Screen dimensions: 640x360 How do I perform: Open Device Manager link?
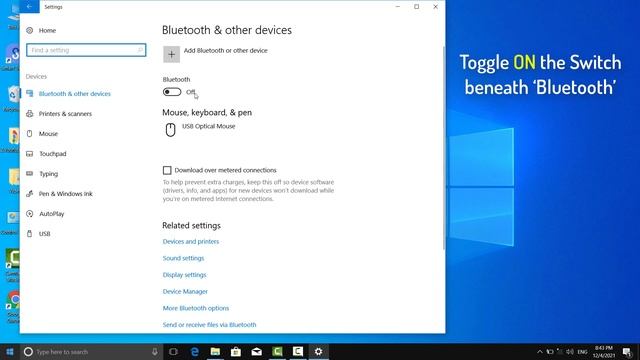click(185, 291)
